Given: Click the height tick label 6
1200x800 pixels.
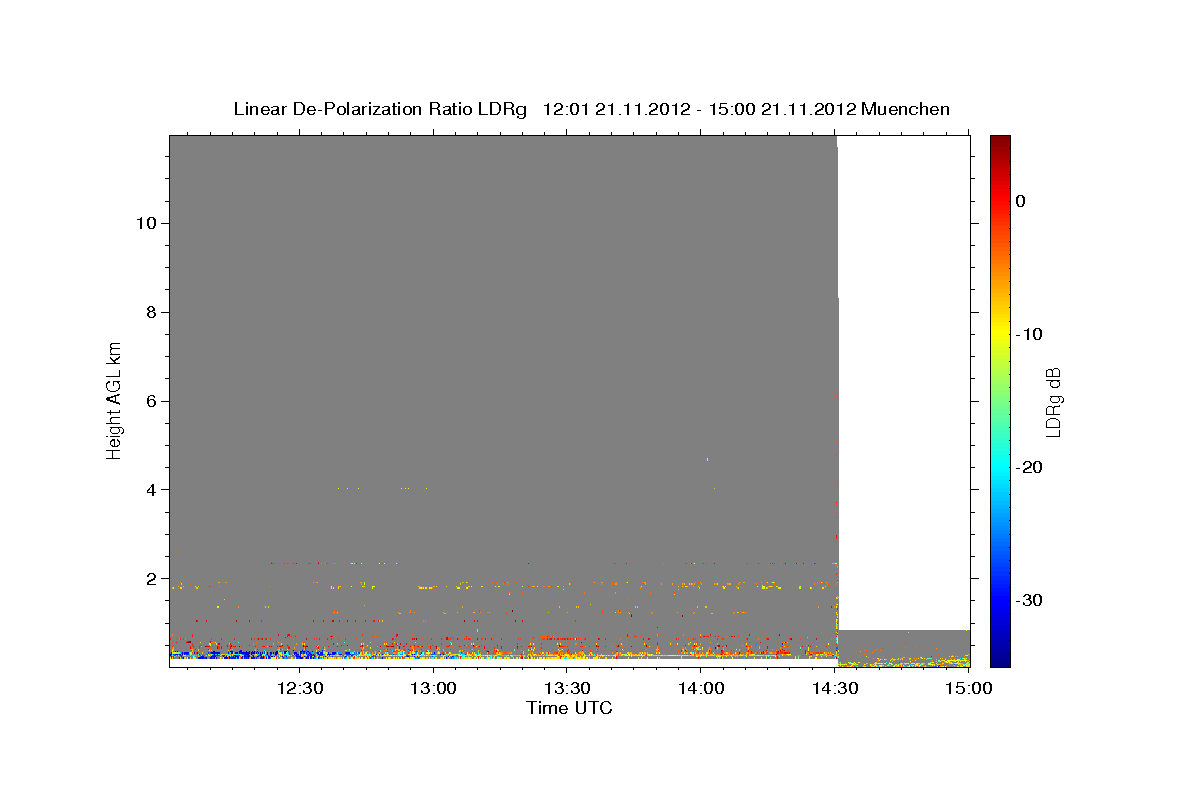Looking at the screenshot, I should (150, 400).
